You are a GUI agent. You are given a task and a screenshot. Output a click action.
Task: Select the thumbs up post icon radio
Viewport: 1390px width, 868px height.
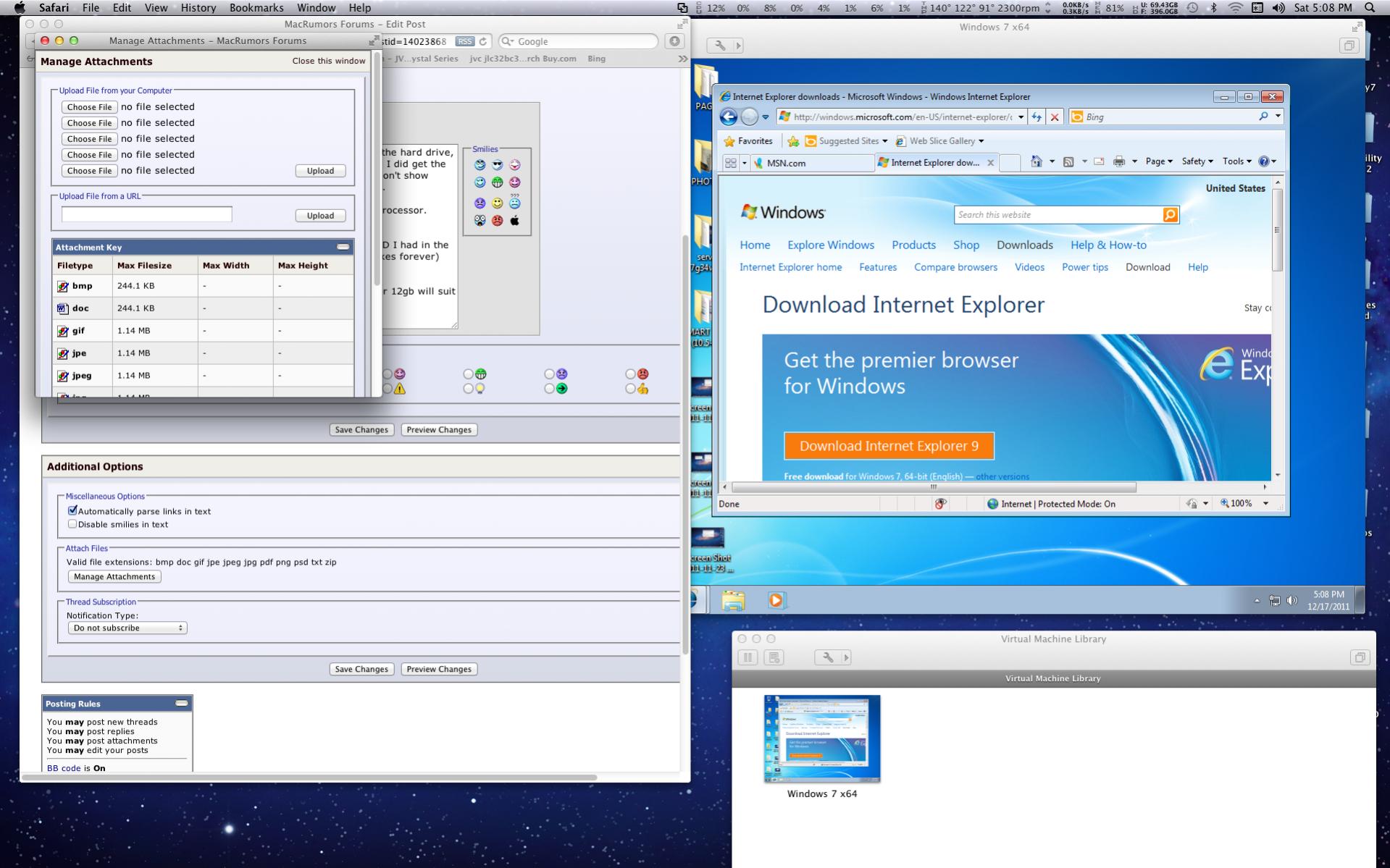(x=630, y=389)
